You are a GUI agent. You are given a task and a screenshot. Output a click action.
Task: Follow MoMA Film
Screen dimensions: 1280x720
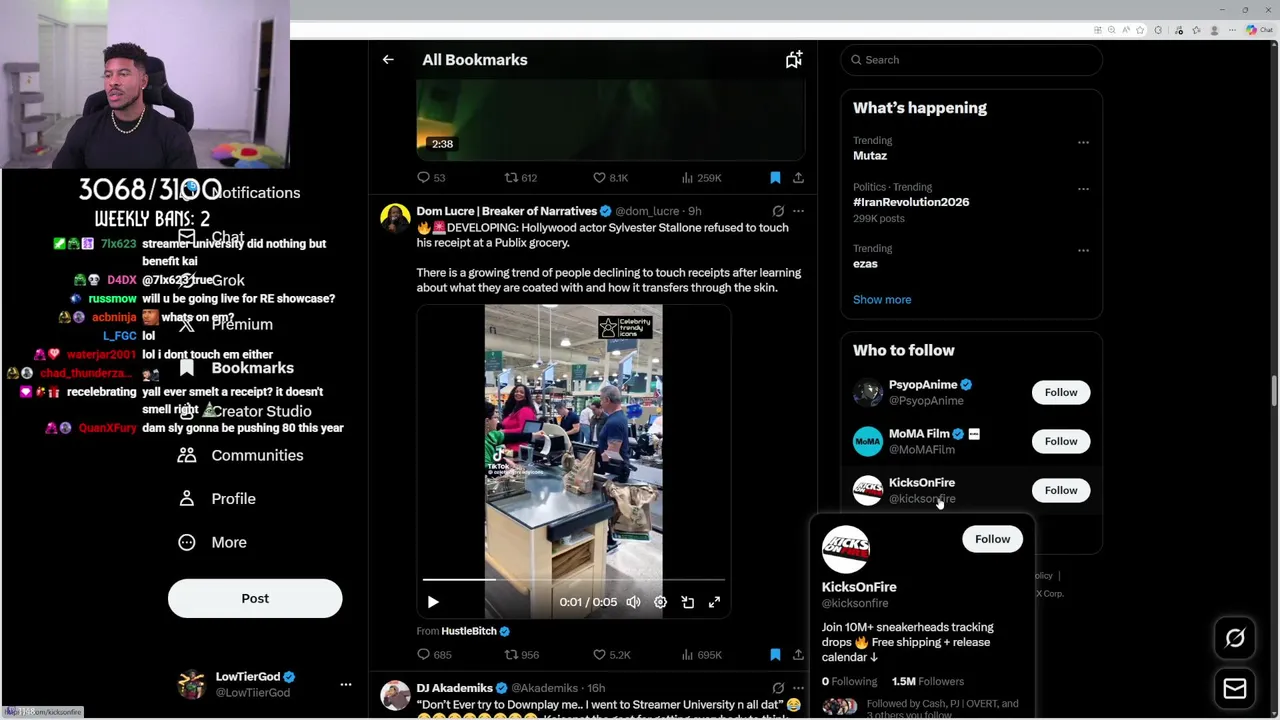point(1061,441)
